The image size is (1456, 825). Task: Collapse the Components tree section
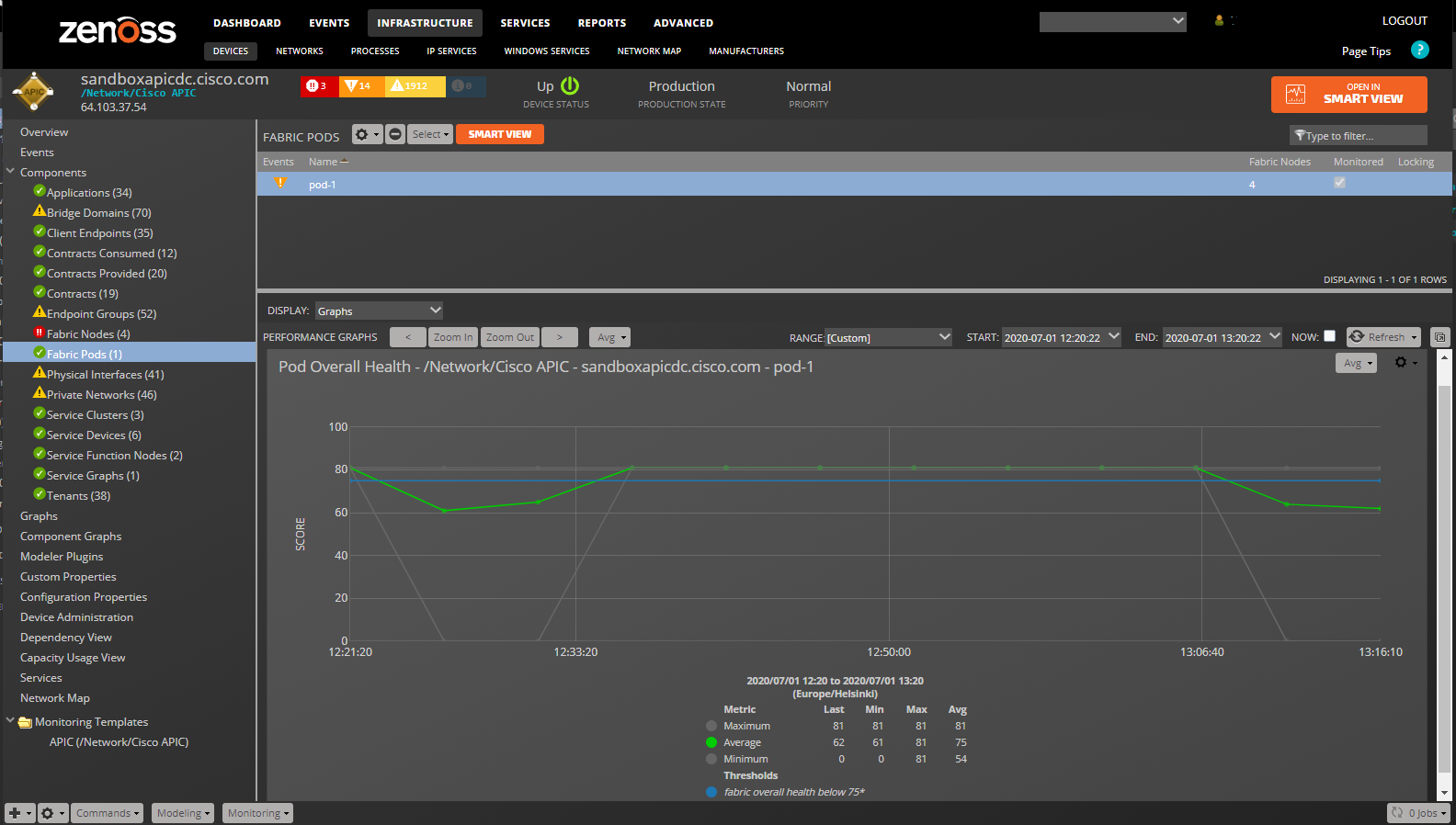(10, 171)
